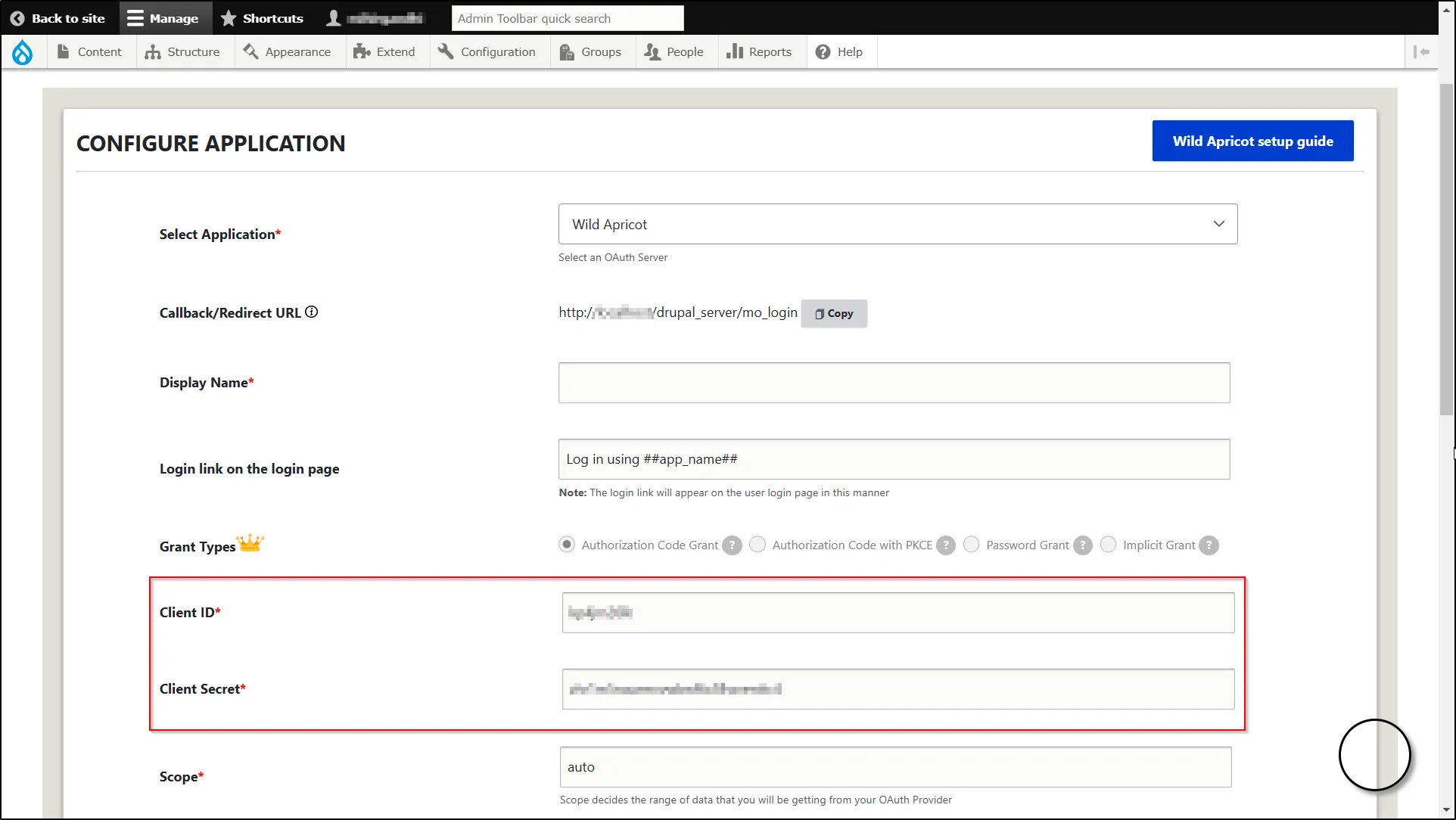The height and width of the screenshot is (820, 1456).
Task: Open the Structure menu
Action: 183,52
